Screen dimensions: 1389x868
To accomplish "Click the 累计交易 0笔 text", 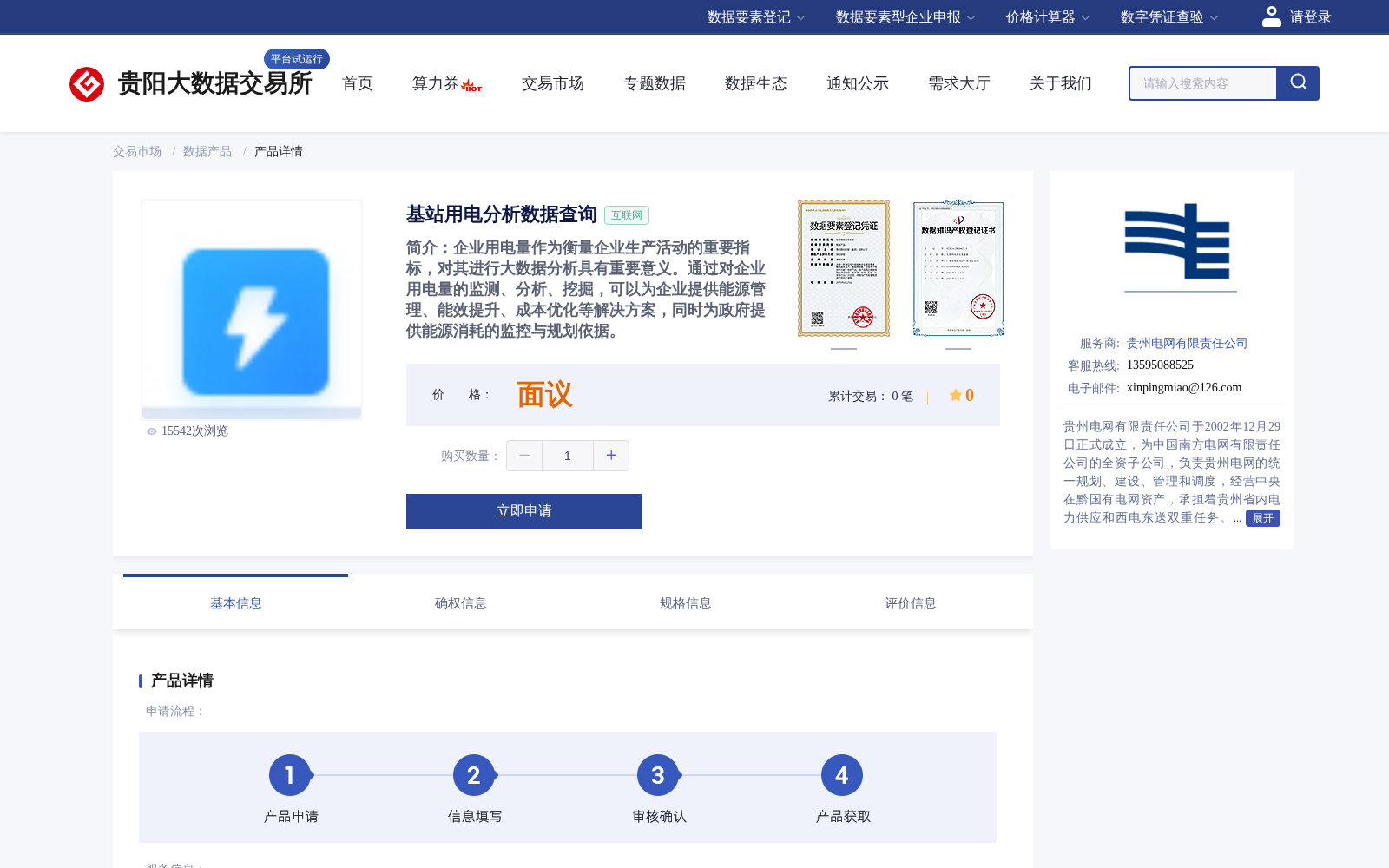I will coord(871,396).
